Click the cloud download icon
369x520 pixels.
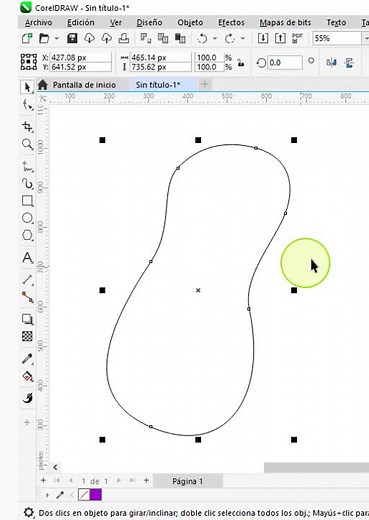click(89, 38)
